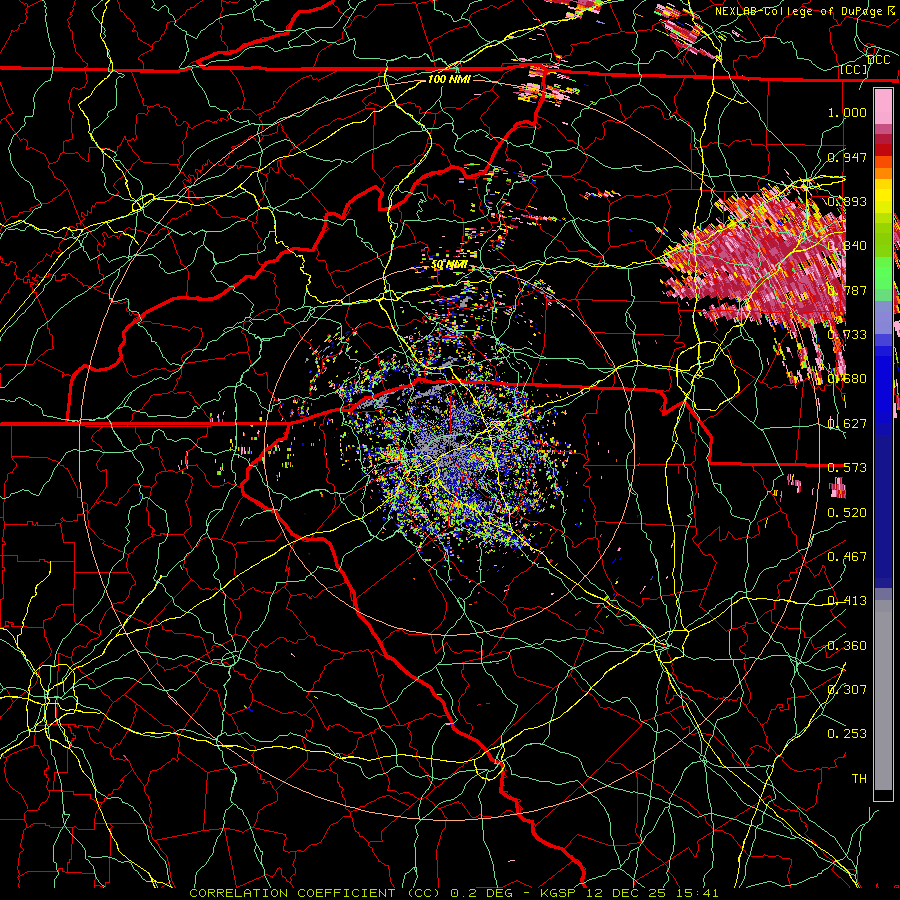This screenshot has height=900, width=900.
Task: Click the KGSP radar site identifier
Action: 560,893
